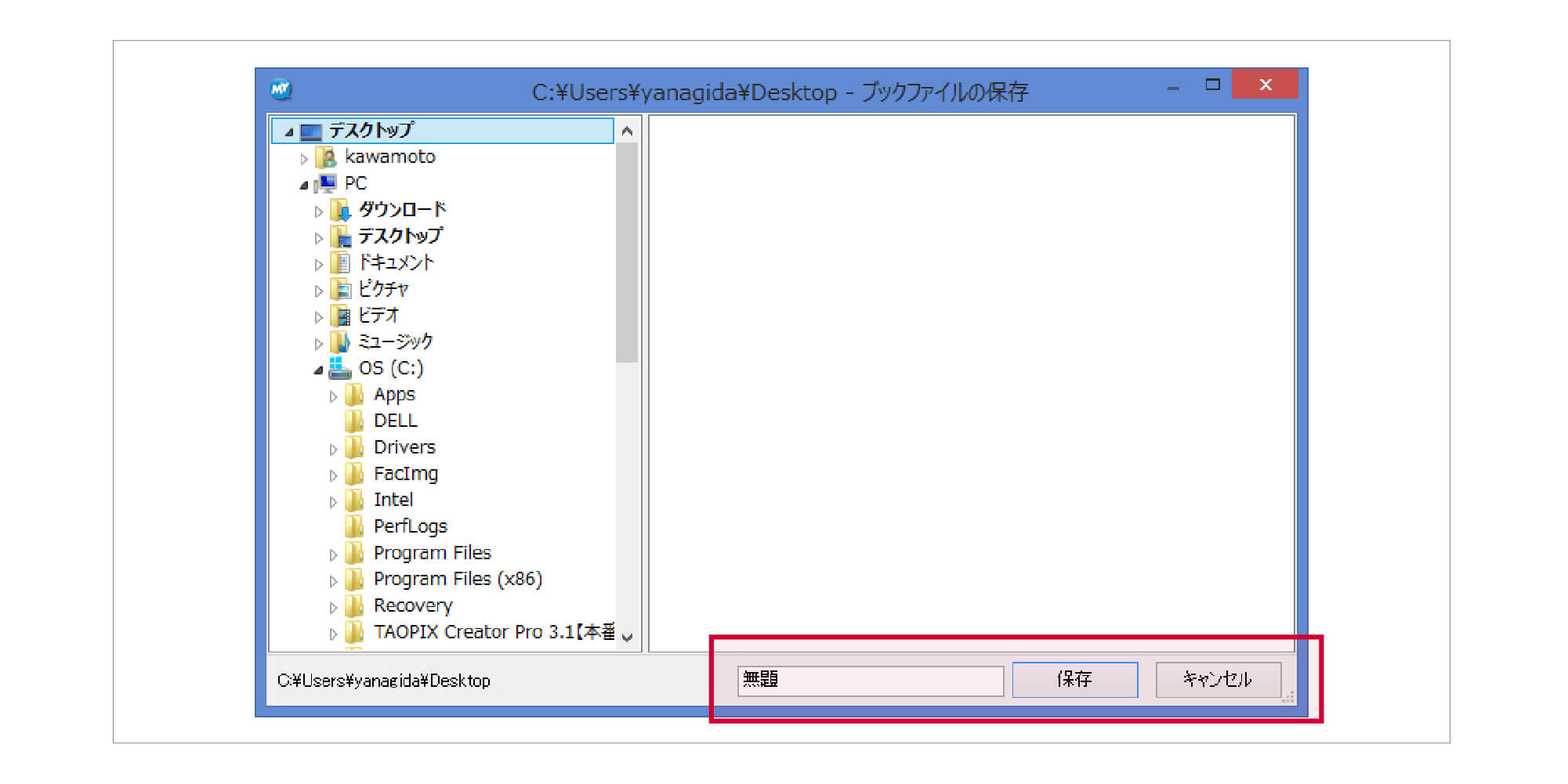Select the ビデオ label in tree
This screenshot has width=1568, height=784.
(x=379, y=315)
